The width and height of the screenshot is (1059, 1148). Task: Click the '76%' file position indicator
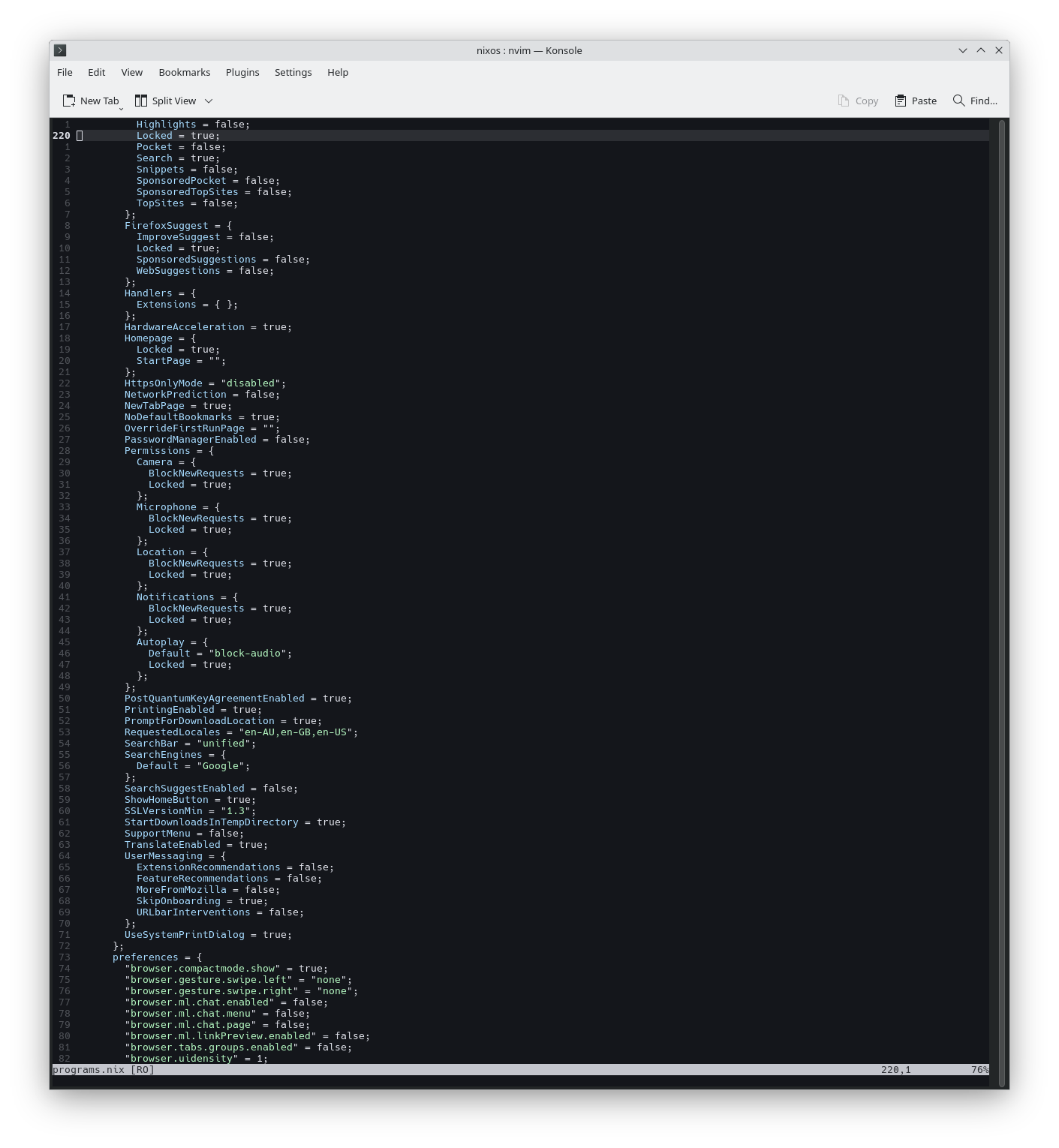pyautogui.click(x=980, y=1070)
